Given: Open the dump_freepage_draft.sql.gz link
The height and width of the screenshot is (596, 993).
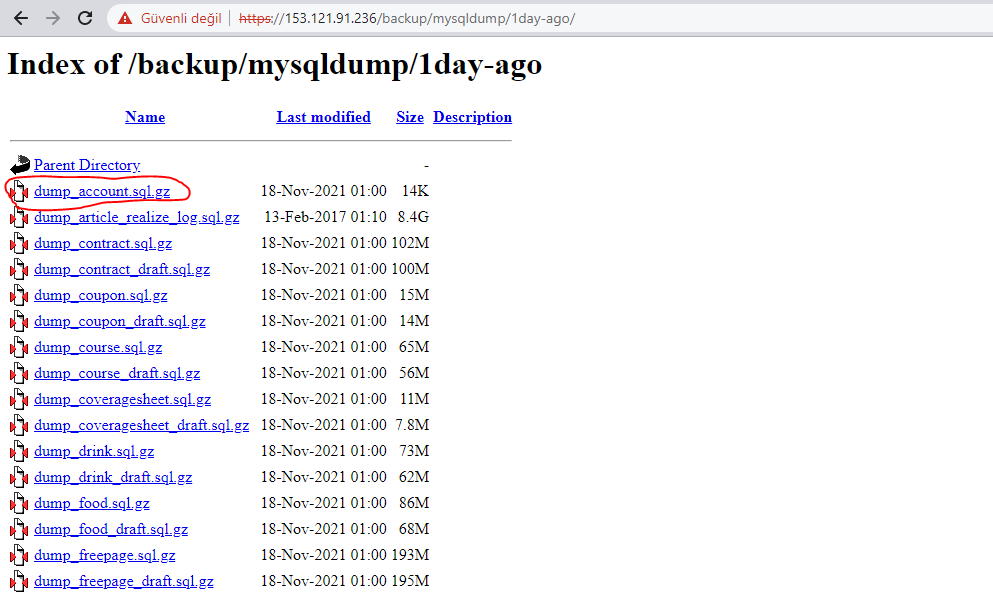Looking at the screenshot, I should [x=123, y=581].
